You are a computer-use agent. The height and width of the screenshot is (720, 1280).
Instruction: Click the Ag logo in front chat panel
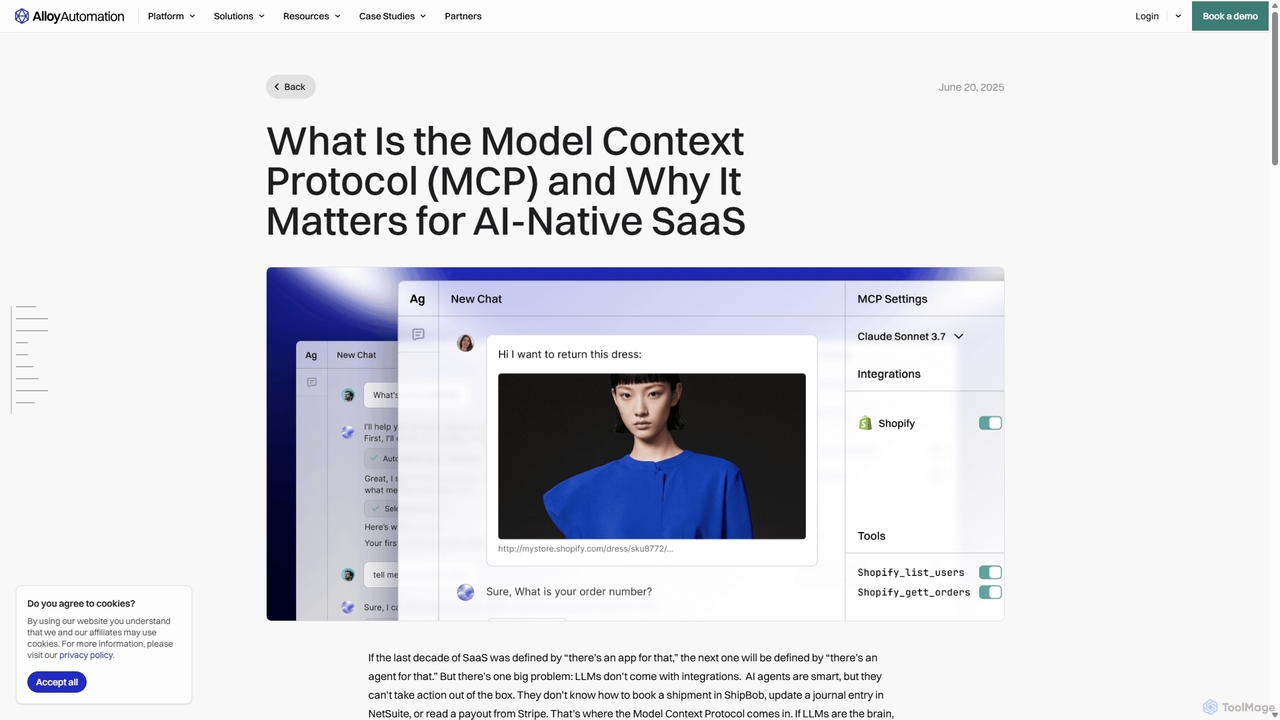click(417, 299)
